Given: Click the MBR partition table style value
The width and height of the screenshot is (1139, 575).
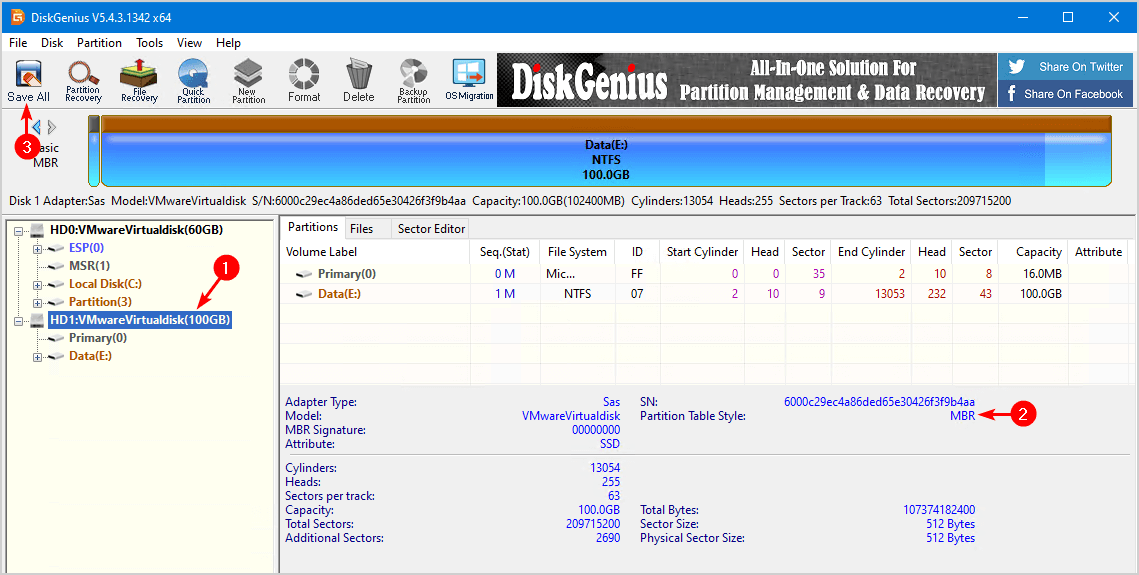Looking at the screenshot, I should point(962,416).
